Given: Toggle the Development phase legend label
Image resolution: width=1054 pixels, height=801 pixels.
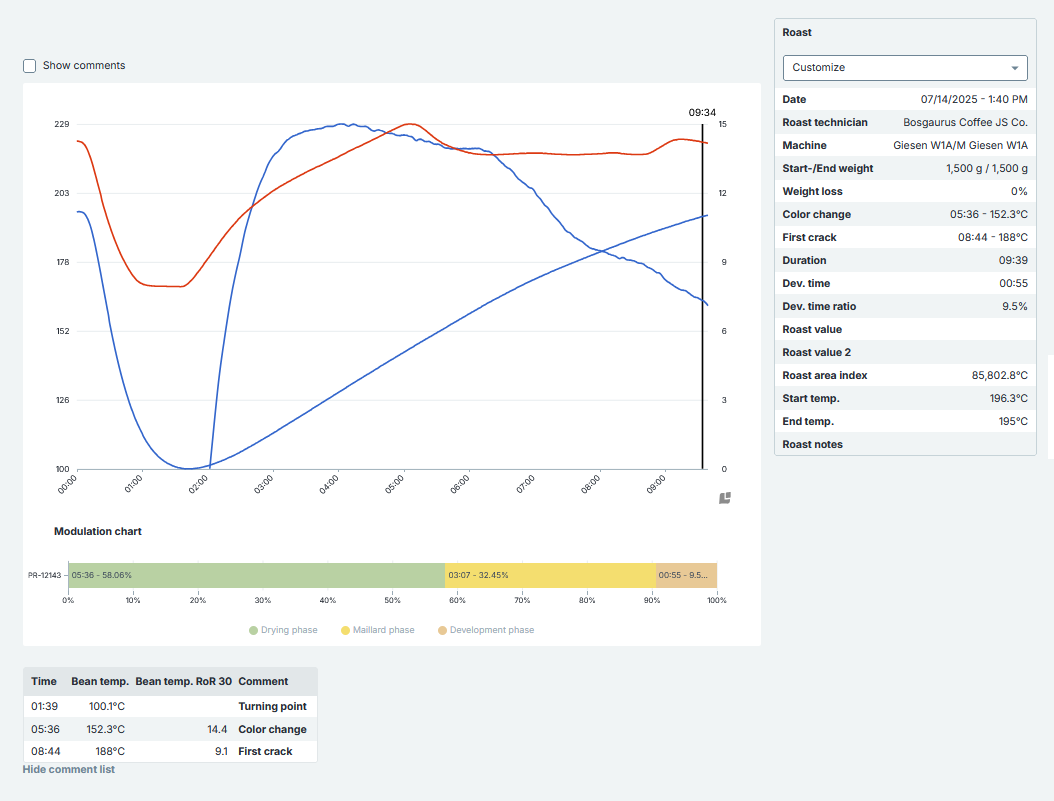Looking at the screenshot, I should (x=491, y=630).
